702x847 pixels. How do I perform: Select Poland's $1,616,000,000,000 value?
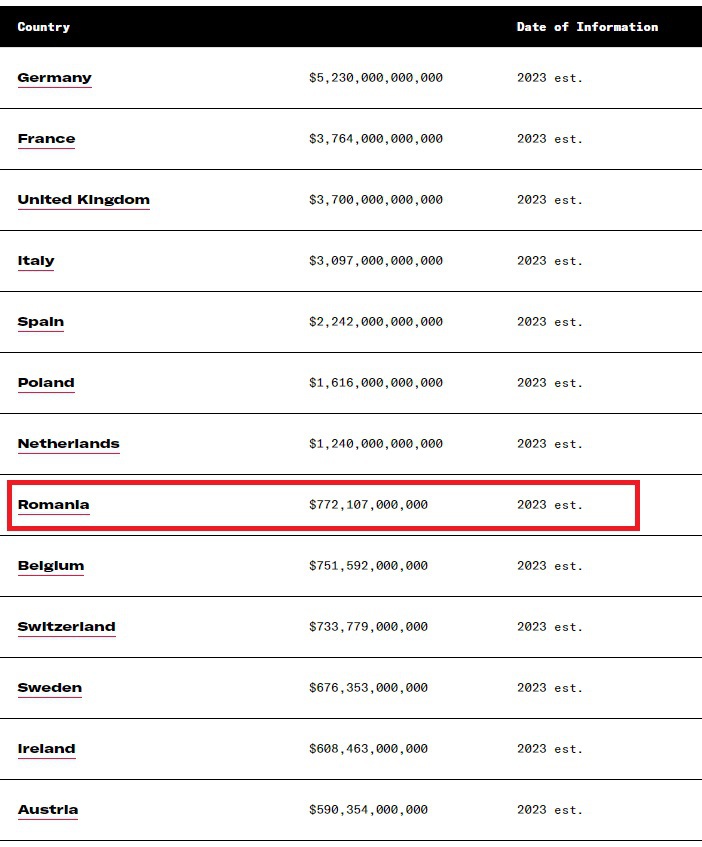click(375, 383)
